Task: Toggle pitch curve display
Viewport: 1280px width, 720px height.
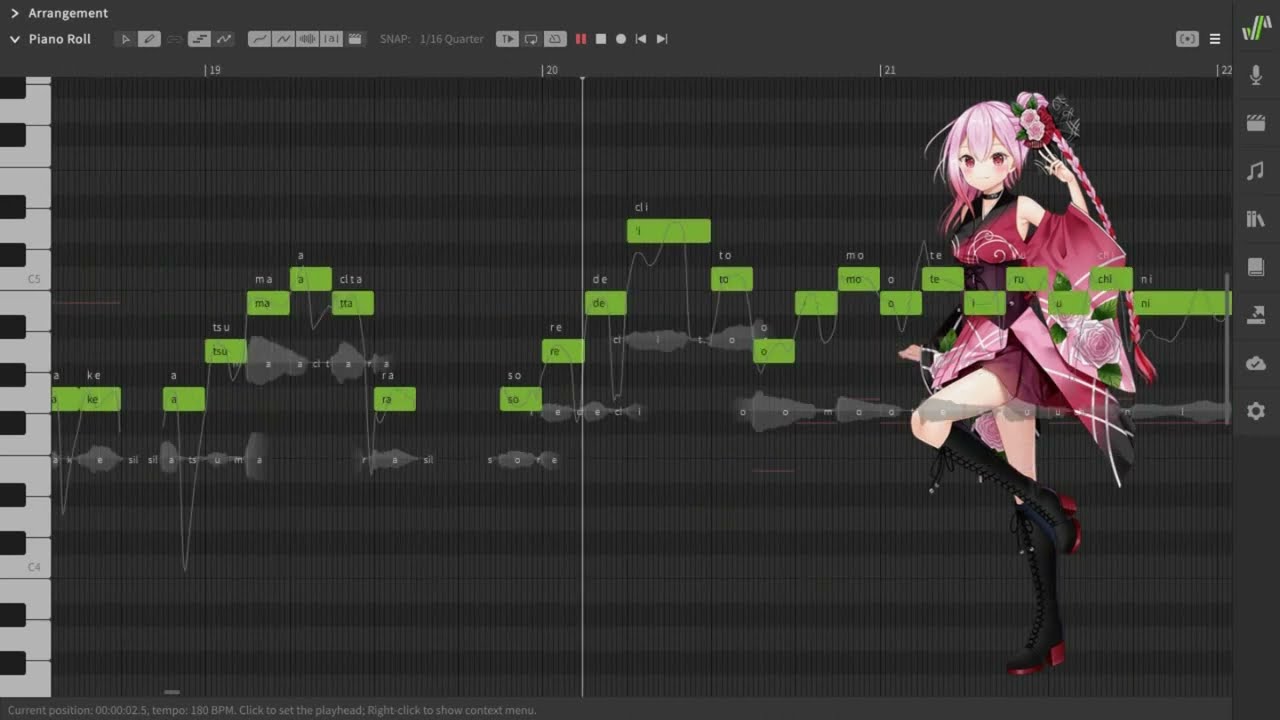Action: click(x=259, y=39)
